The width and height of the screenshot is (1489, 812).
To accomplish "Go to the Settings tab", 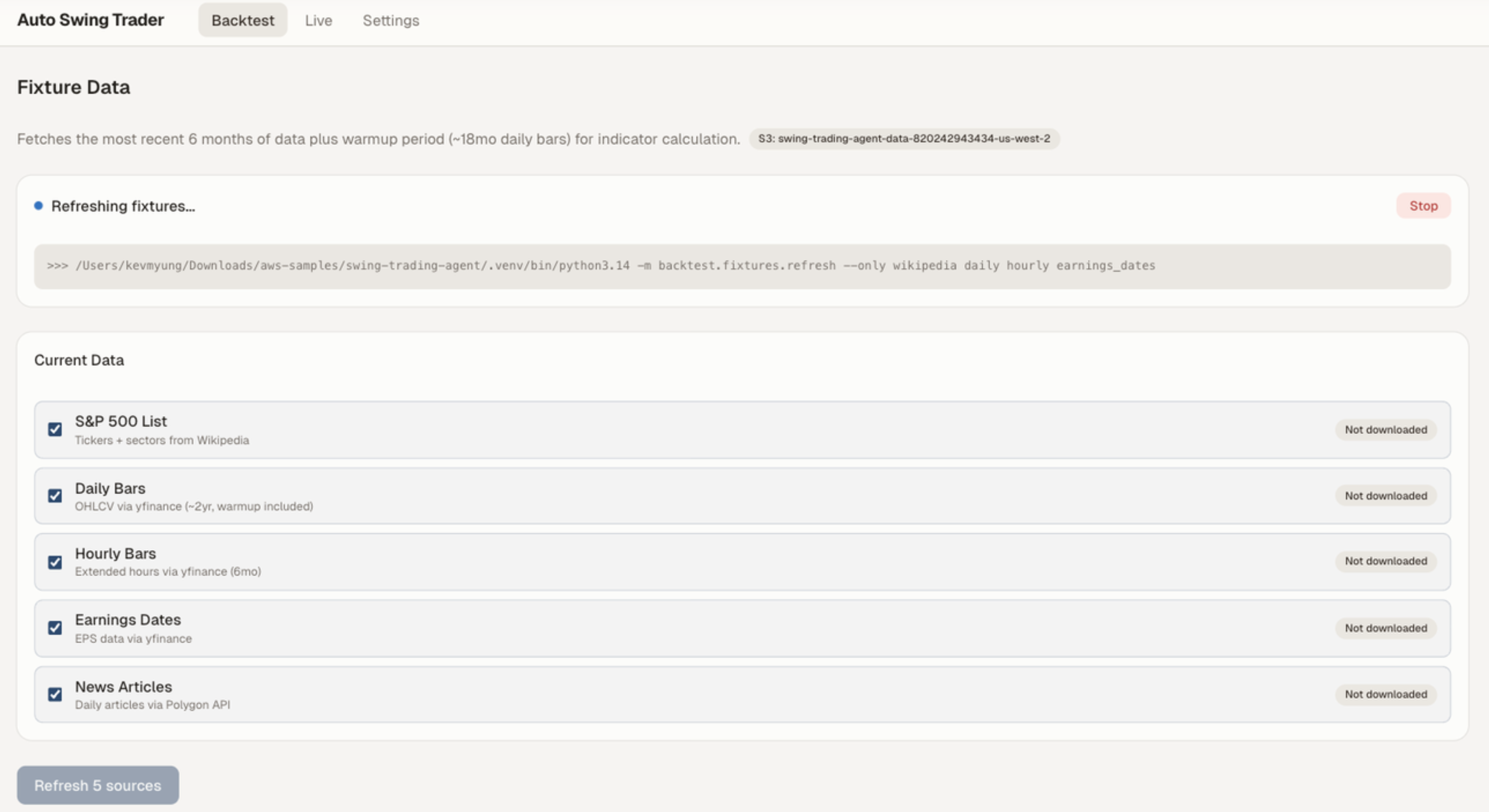I will pos(391,20).
